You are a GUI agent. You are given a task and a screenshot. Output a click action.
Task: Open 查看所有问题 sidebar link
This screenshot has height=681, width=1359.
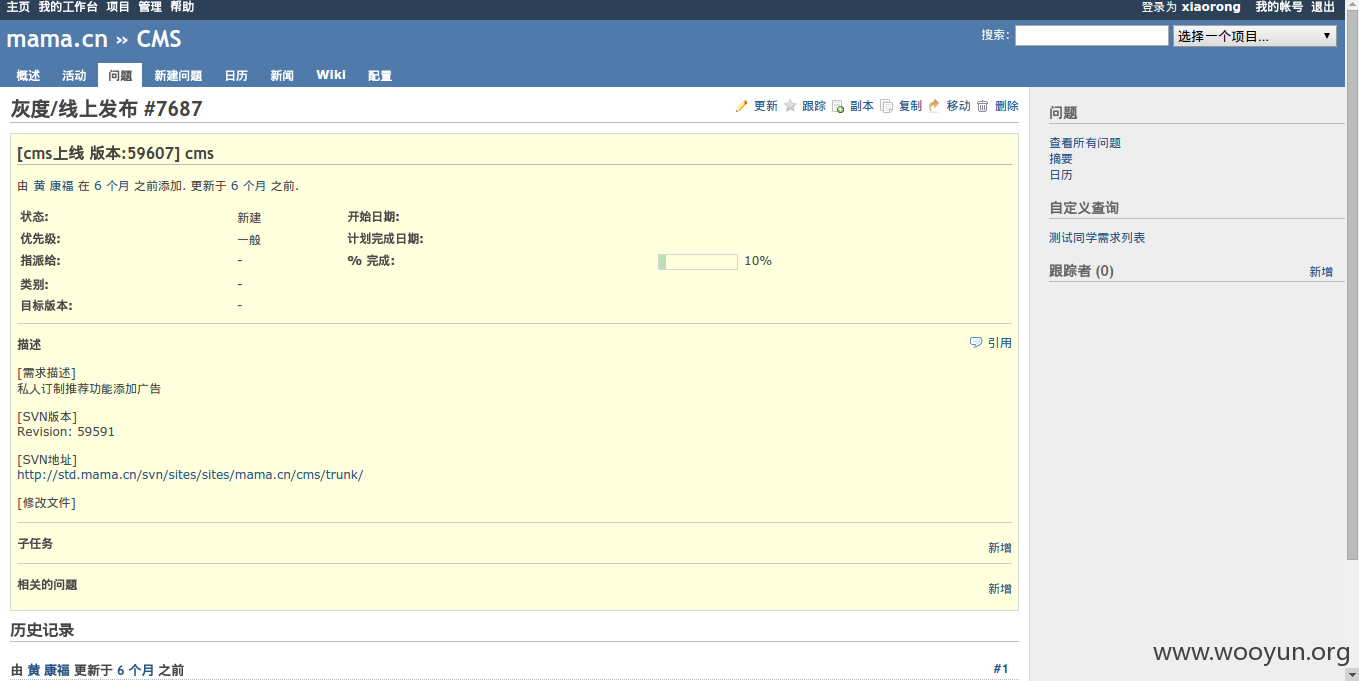point(1085,143)
